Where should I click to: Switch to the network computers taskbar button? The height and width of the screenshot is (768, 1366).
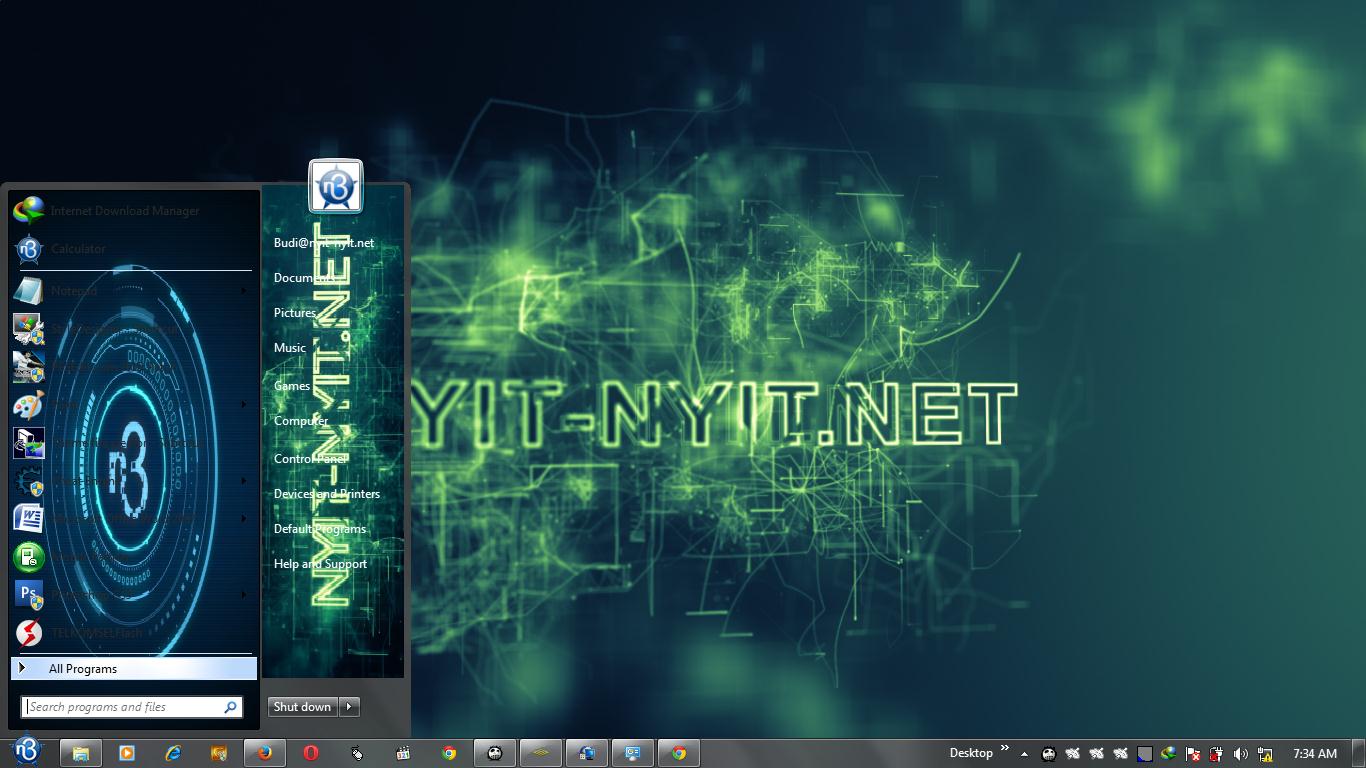(x=587, y=753)
